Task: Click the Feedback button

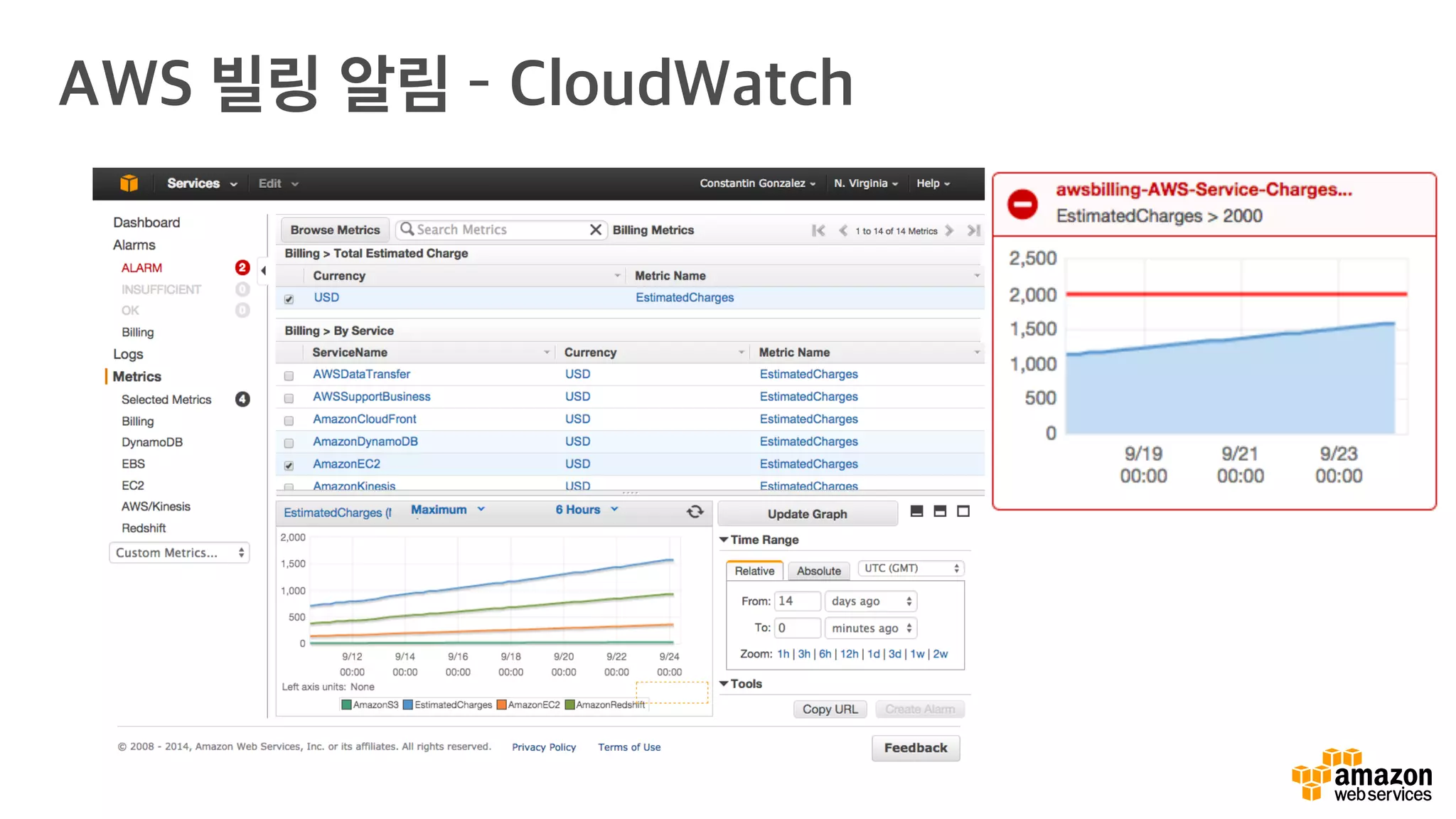Action: point(916,748)
